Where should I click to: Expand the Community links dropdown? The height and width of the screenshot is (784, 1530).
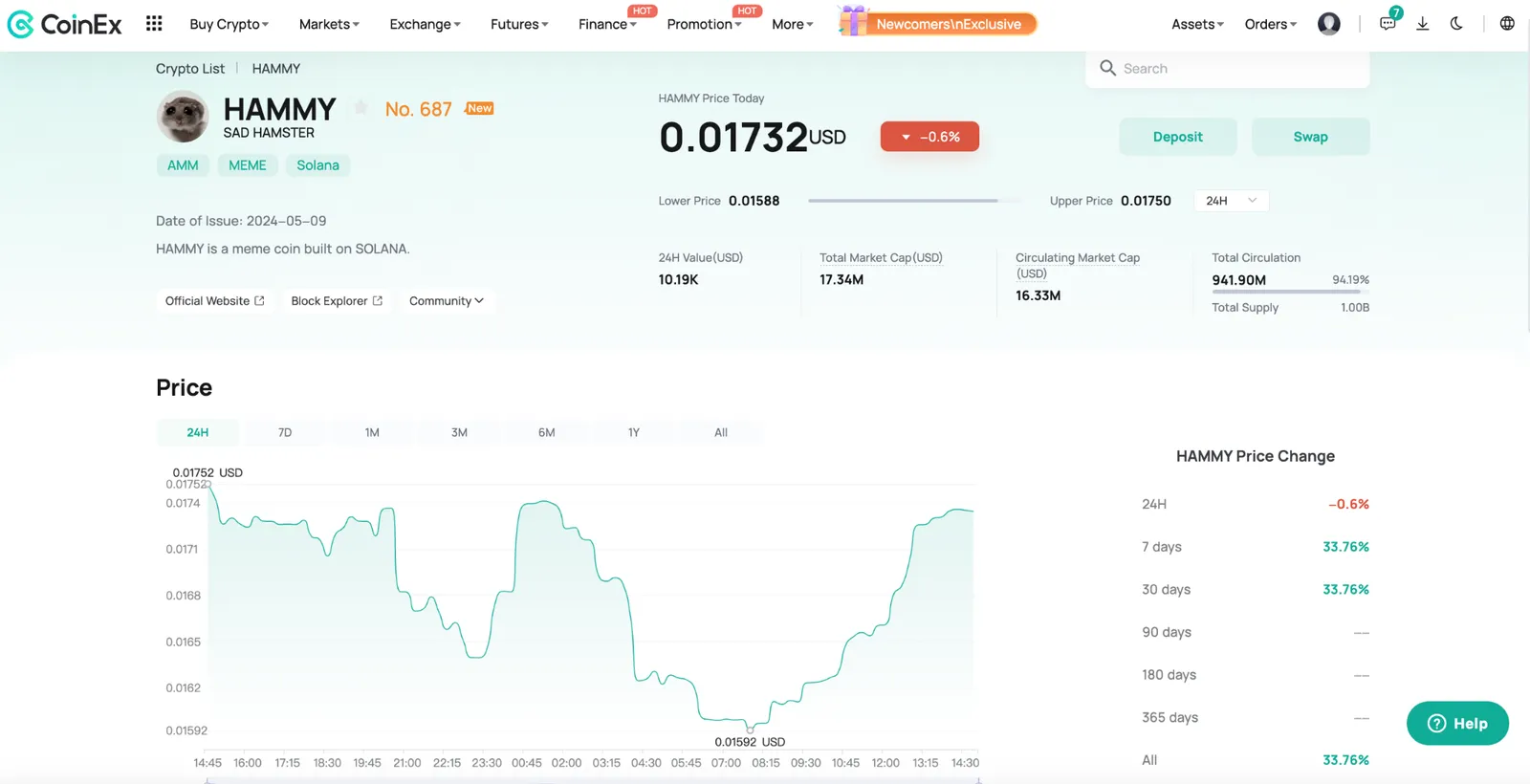click(447, 300)
